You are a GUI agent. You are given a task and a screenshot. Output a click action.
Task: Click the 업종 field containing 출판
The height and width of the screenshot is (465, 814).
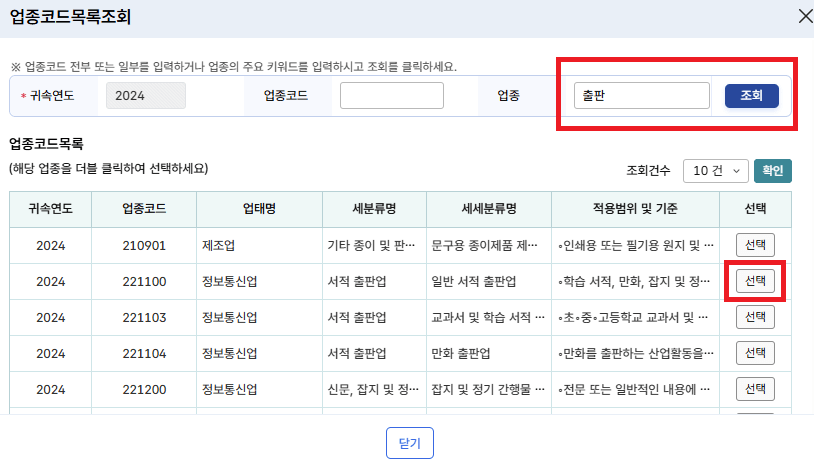click(x=642, y=95)
